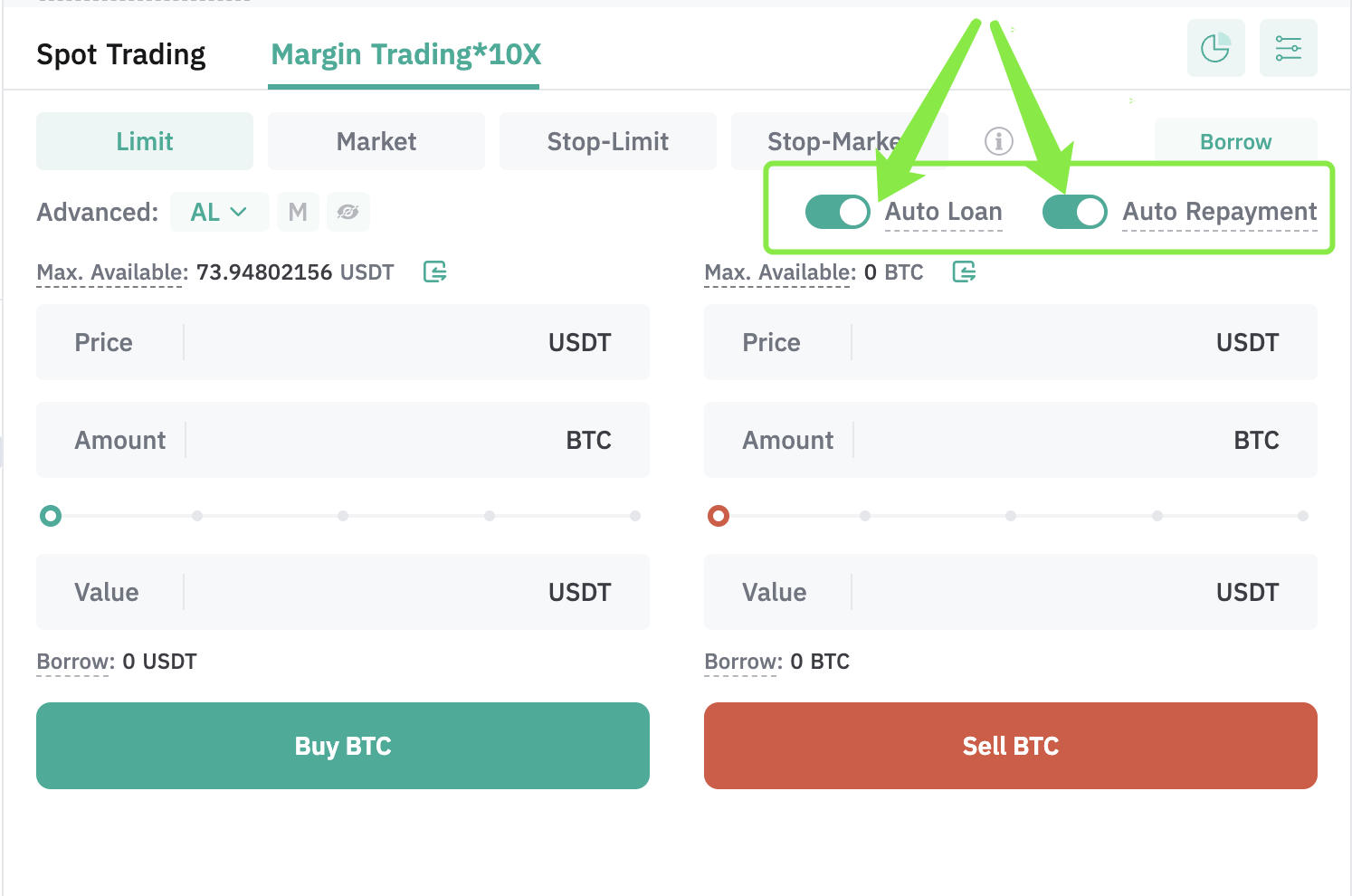Screen dimensions: 1352x896
Task: Click the info icon beside Stop-Market
Action: click(998, 141)
